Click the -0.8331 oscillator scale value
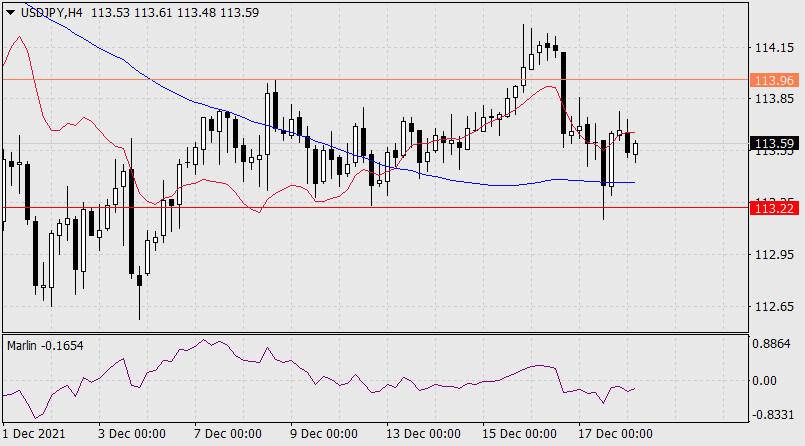The width and height of the screenshot is (805, 446). click(773, 414)
